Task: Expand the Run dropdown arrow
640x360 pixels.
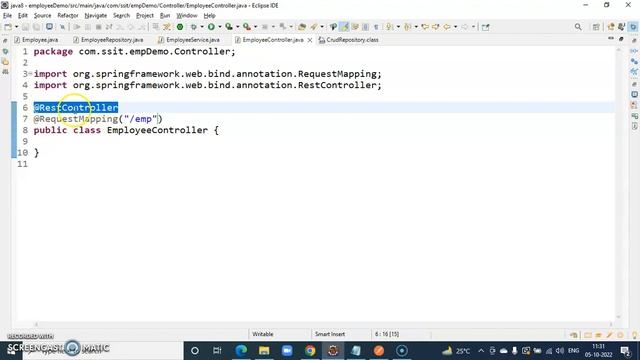Action: (220, 27)
